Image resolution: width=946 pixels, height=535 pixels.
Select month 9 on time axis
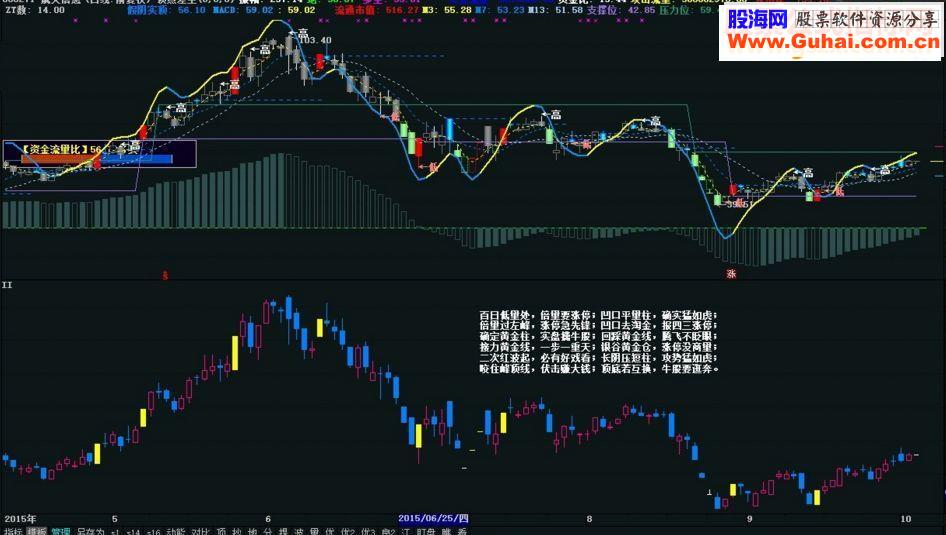click(x=749, y=519)
